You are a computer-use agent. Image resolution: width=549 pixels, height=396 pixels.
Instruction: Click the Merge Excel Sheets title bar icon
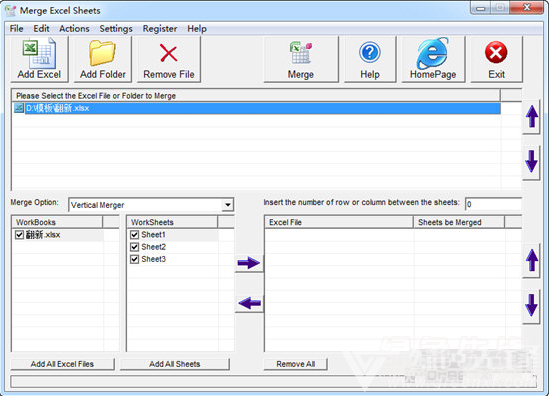pyautogui.click(x=11, y=11)
